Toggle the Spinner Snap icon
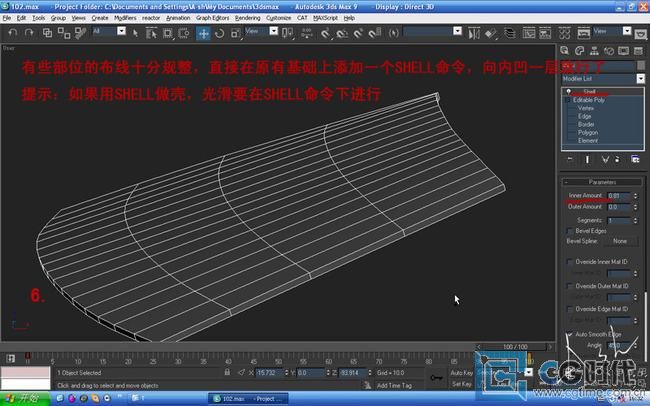Image resolution: width=650 pixels, height=406 pixels. (375, 33)
